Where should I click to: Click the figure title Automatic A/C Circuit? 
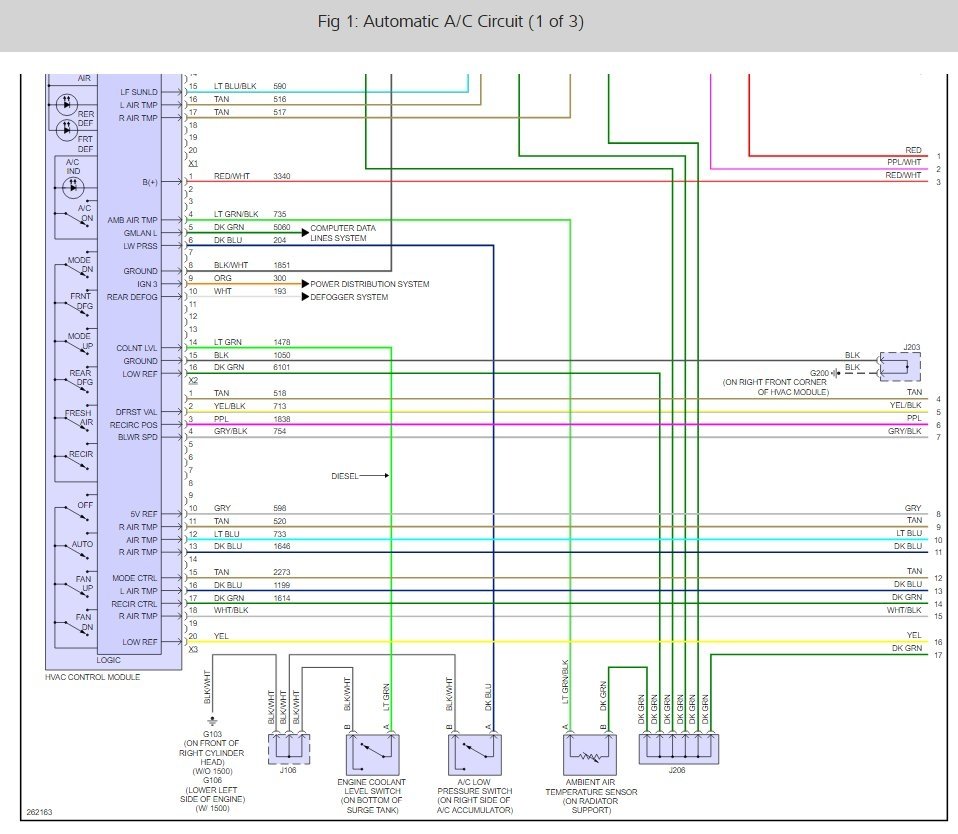450,21
